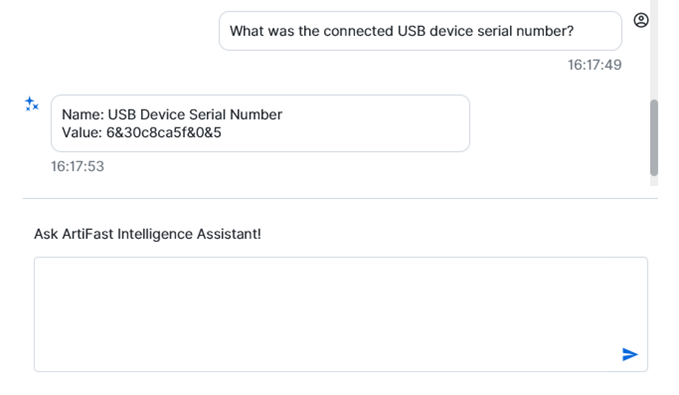Screen dimensions: 679x395
Task: Click the user profile avatar icon
Action: tap(641, 20)
